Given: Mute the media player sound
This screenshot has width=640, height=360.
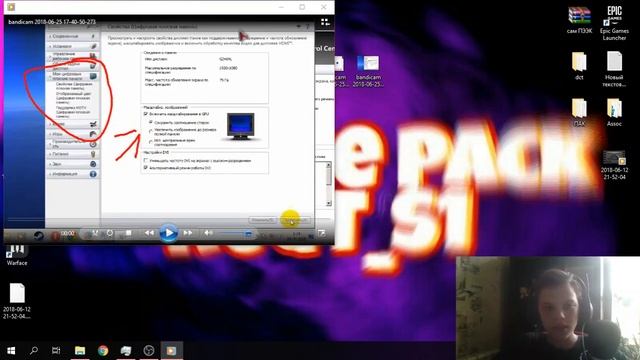Looking at the screenshot, I should (208, 233).
